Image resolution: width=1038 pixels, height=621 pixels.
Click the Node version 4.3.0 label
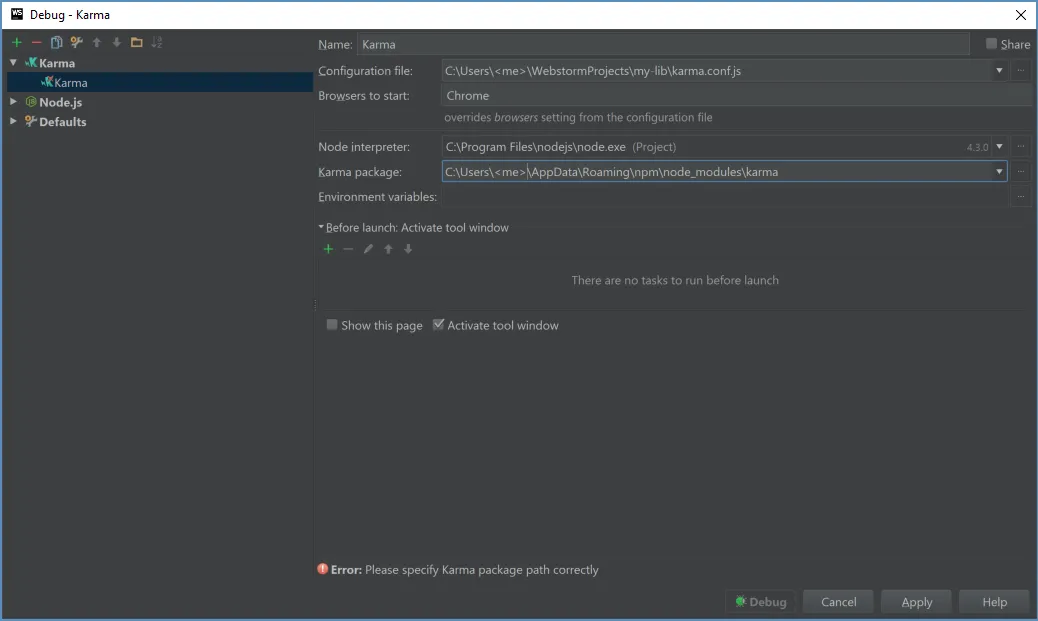coord(977,147)
